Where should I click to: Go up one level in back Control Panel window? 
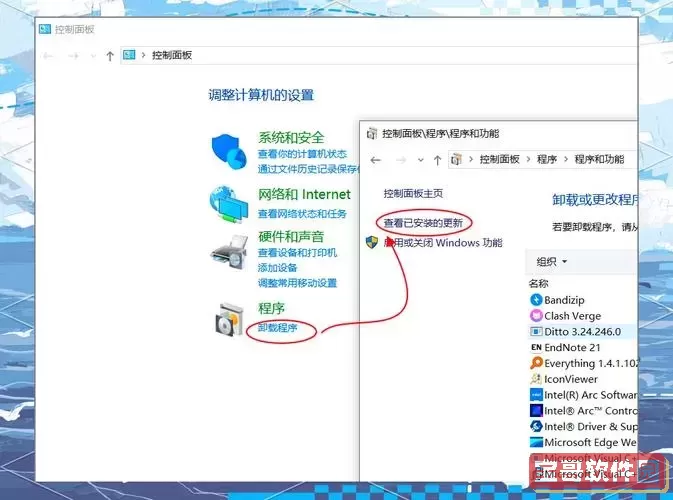click(110, 56)
